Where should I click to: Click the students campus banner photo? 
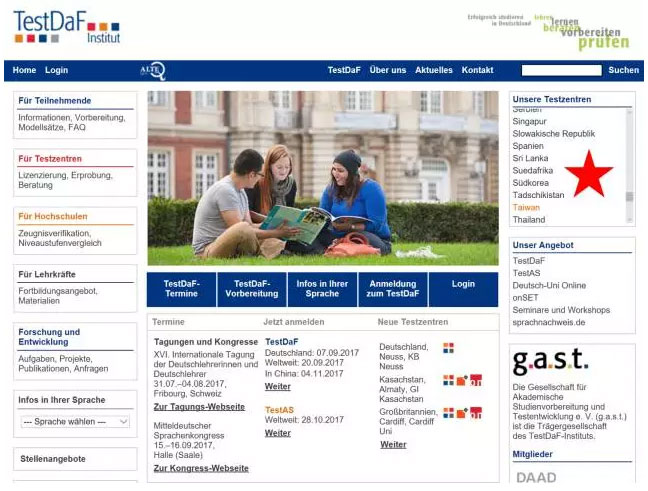coord(323,178)
